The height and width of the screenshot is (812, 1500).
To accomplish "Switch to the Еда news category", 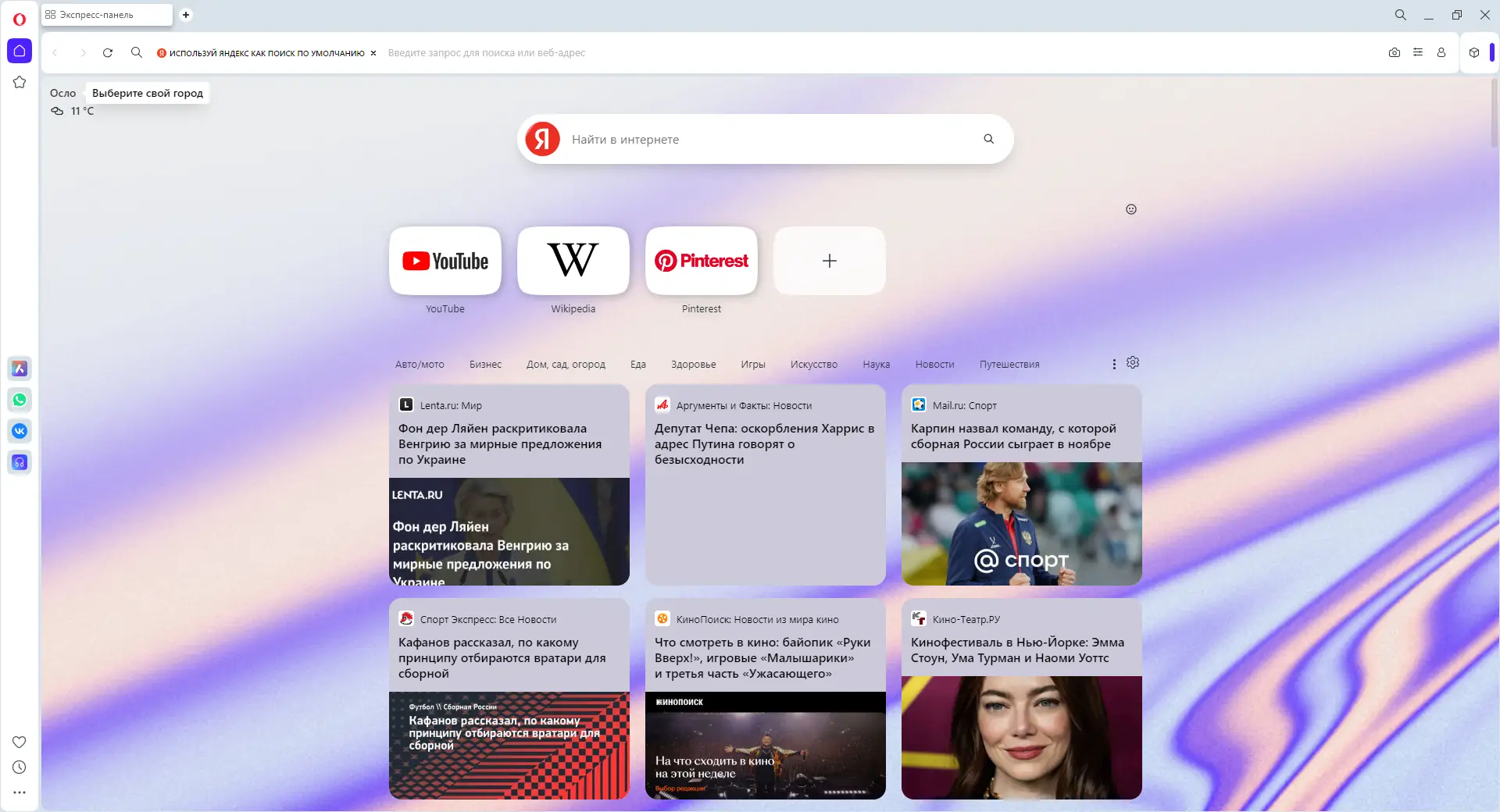I will pyautogui.click(x=638, y=365).
